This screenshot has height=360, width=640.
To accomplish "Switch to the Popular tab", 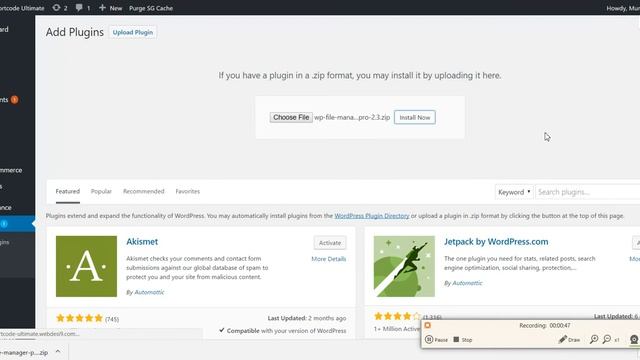I will pyautogui.click(x=101, y=191).
